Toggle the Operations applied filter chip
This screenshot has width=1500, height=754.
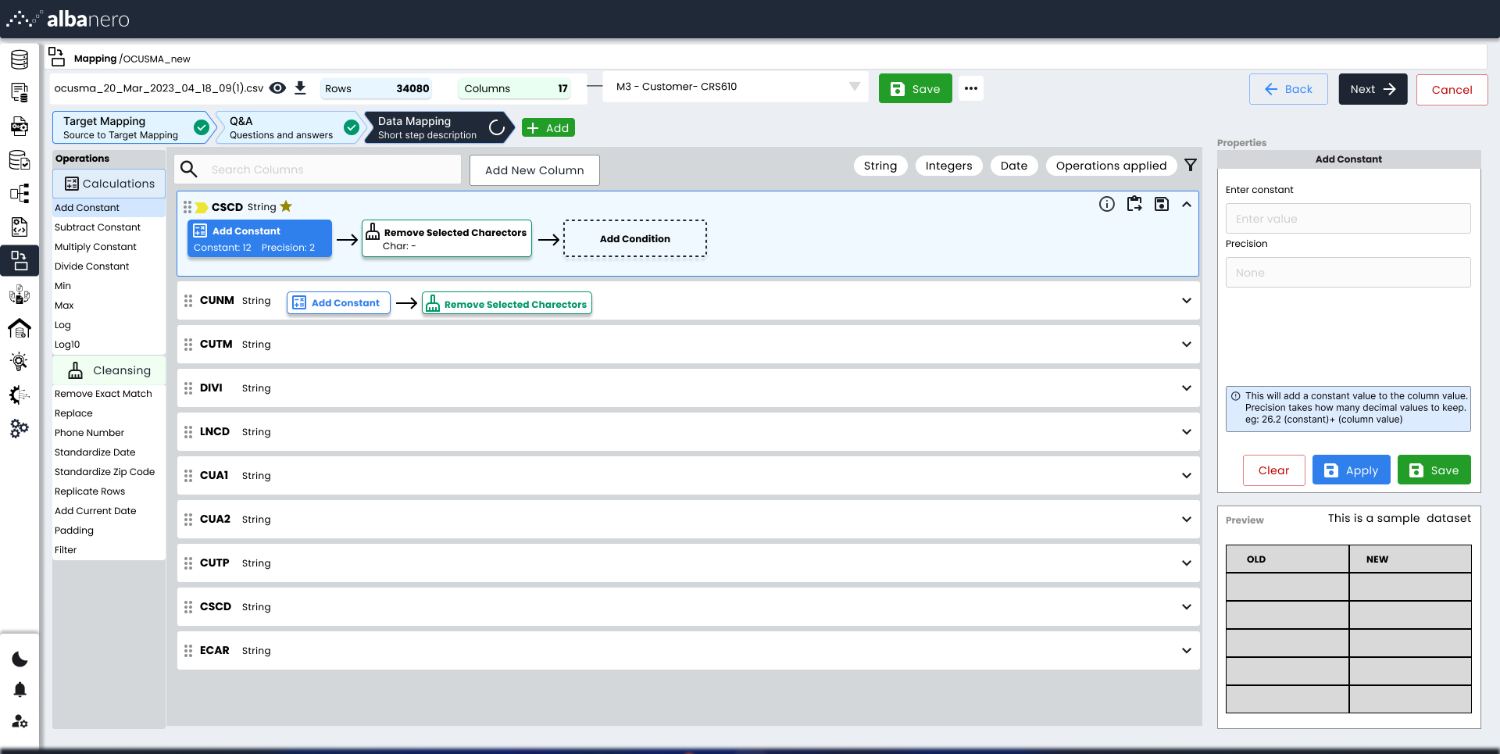point(1111,166)
